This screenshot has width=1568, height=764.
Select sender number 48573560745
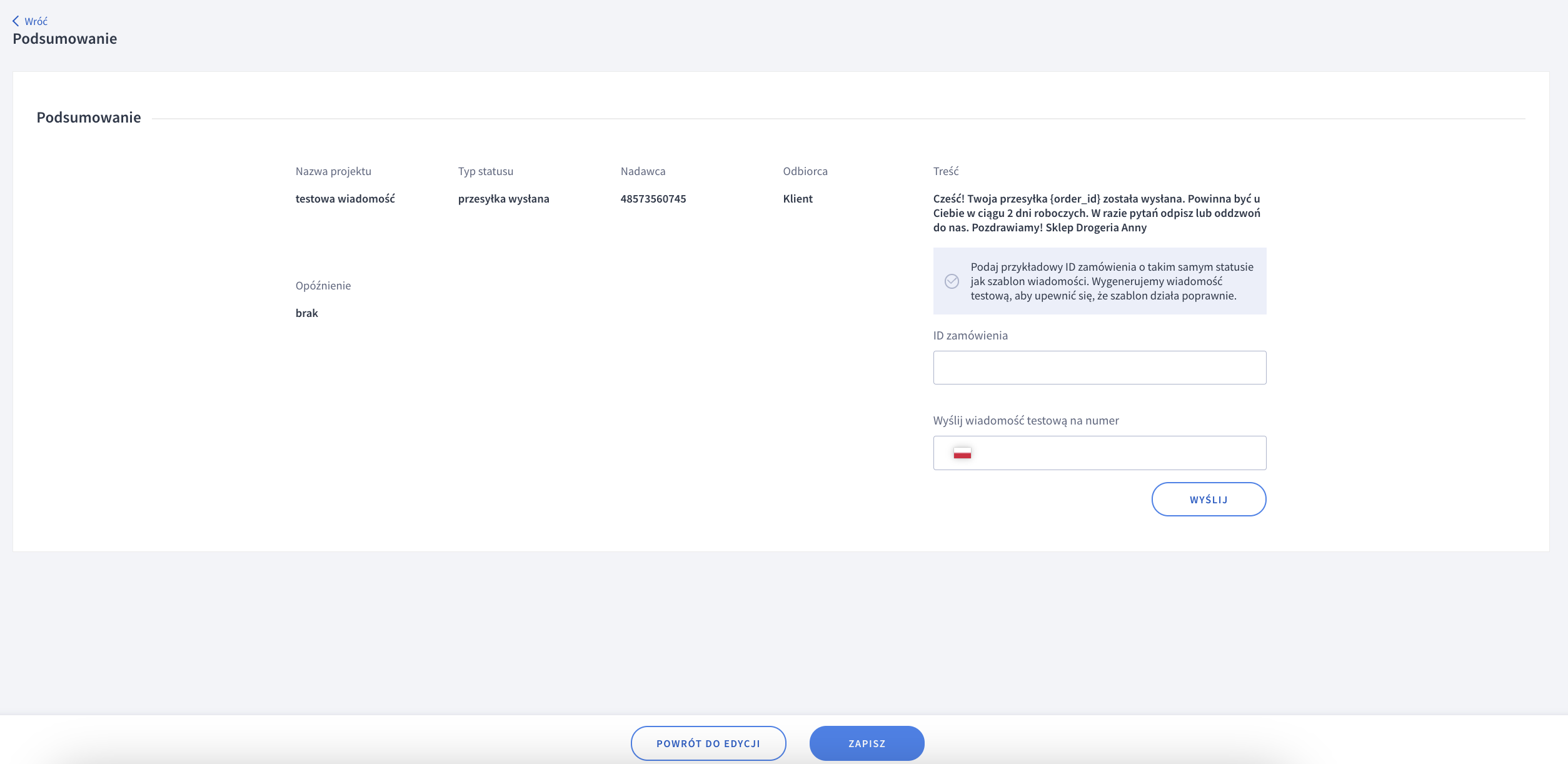[653, 199]
